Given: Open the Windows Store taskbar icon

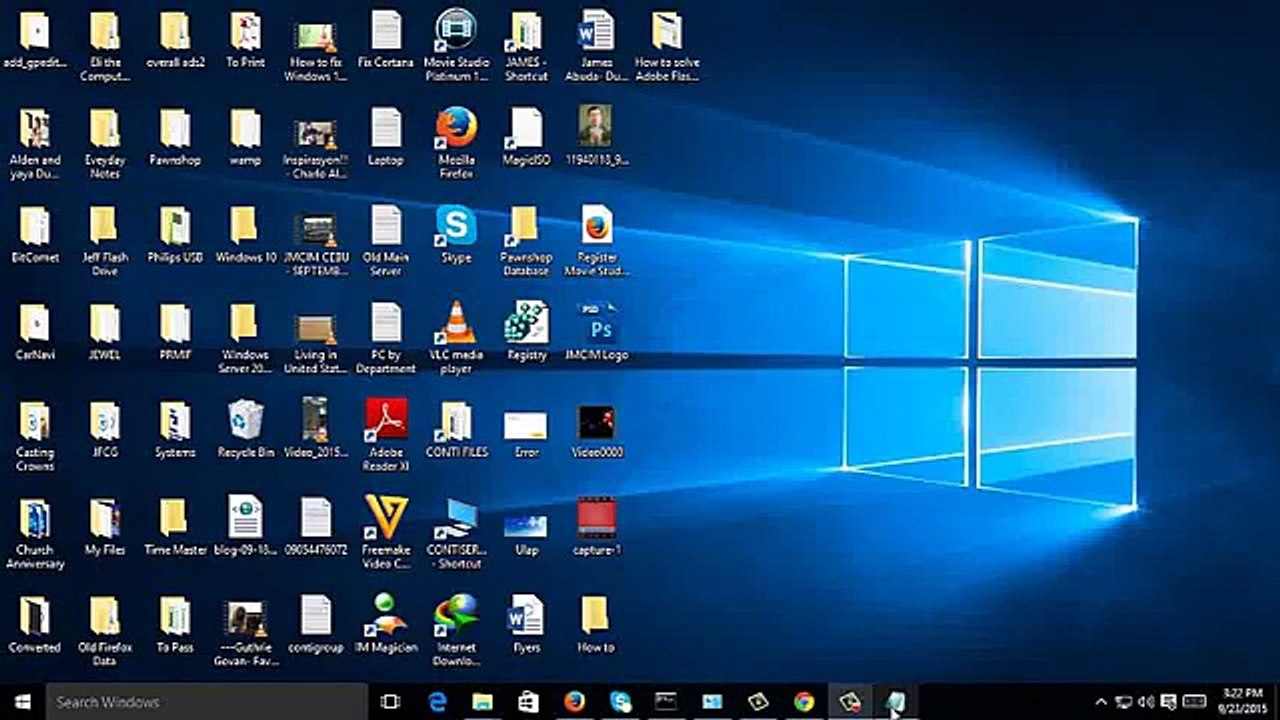Looking at the screenshot, I should coord(528,702).
